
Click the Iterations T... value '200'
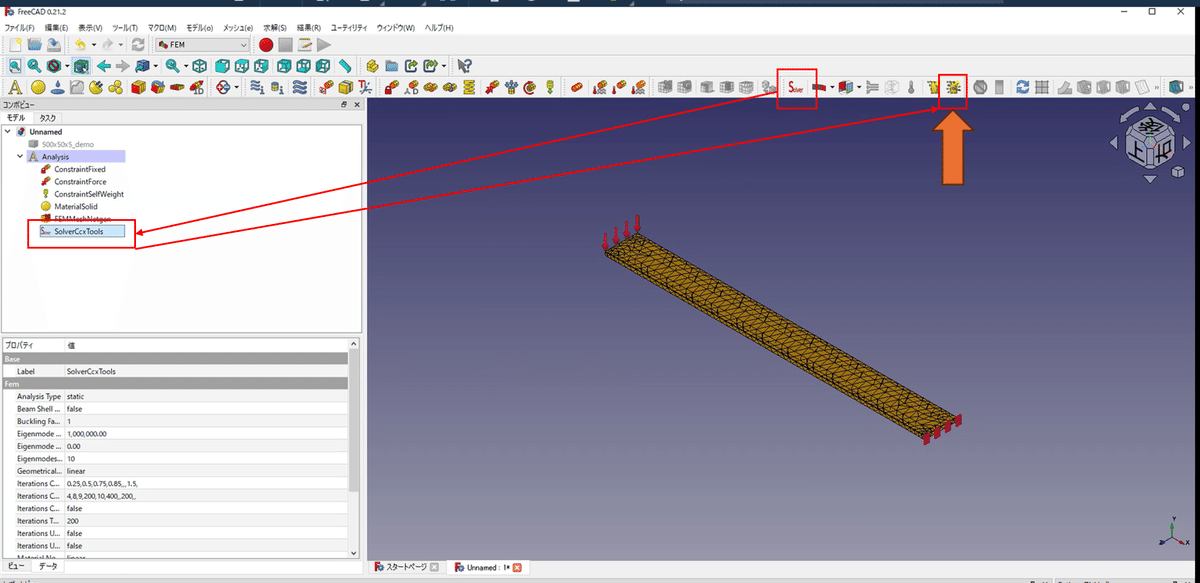pos(72,521)
